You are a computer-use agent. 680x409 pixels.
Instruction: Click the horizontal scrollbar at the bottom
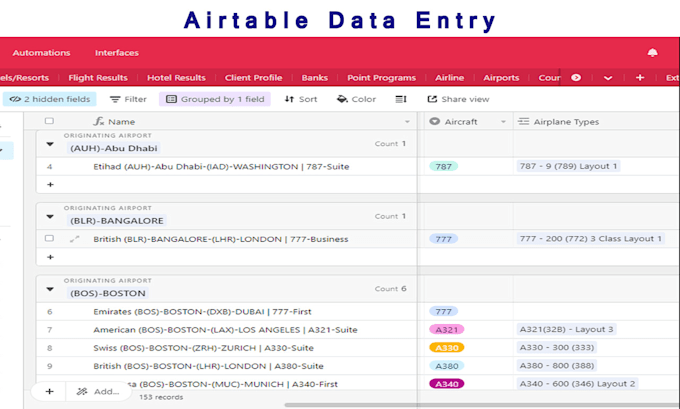tap(481, 405)
